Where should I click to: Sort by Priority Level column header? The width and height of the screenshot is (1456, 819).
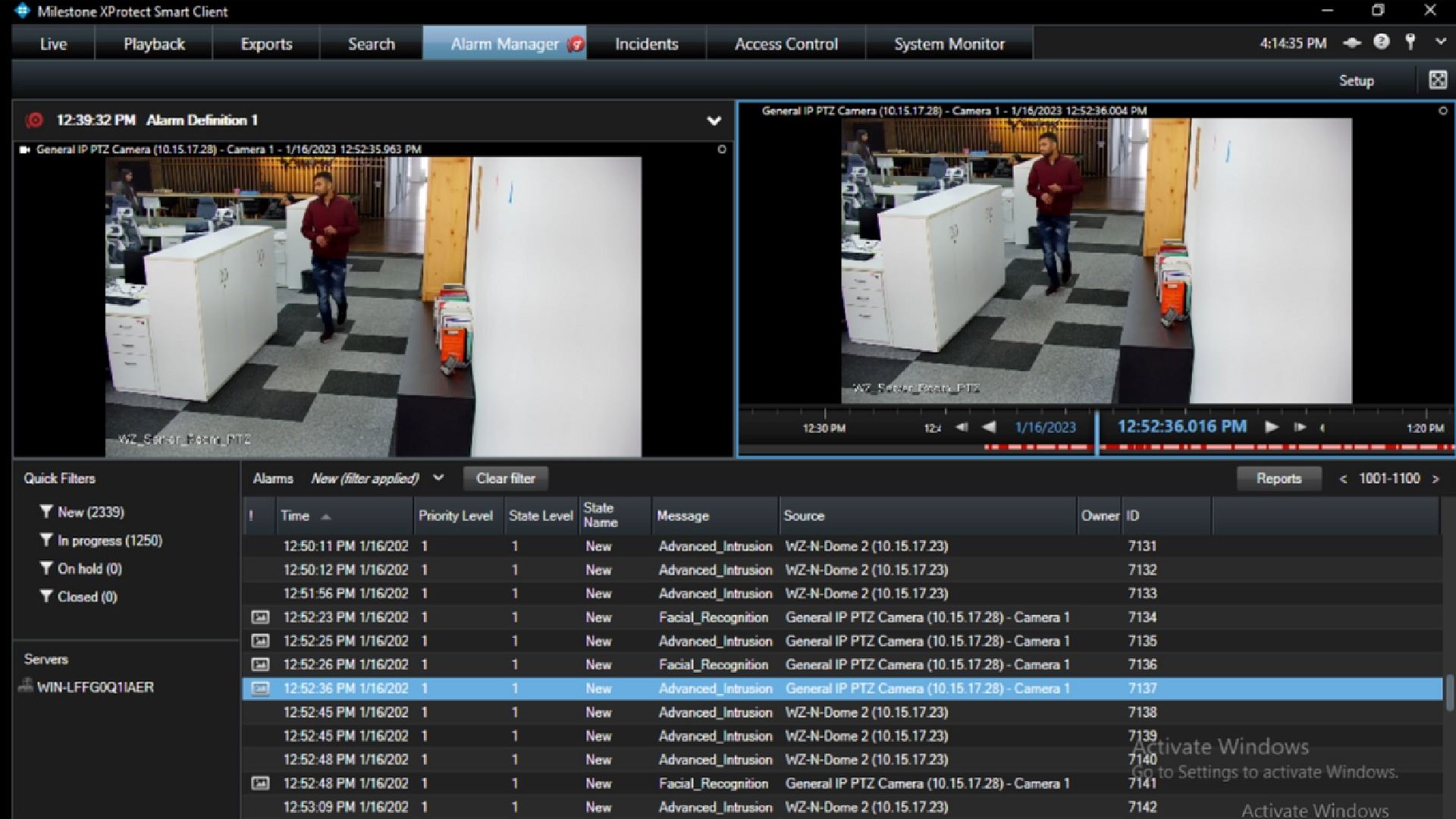(x=458, y=516)
